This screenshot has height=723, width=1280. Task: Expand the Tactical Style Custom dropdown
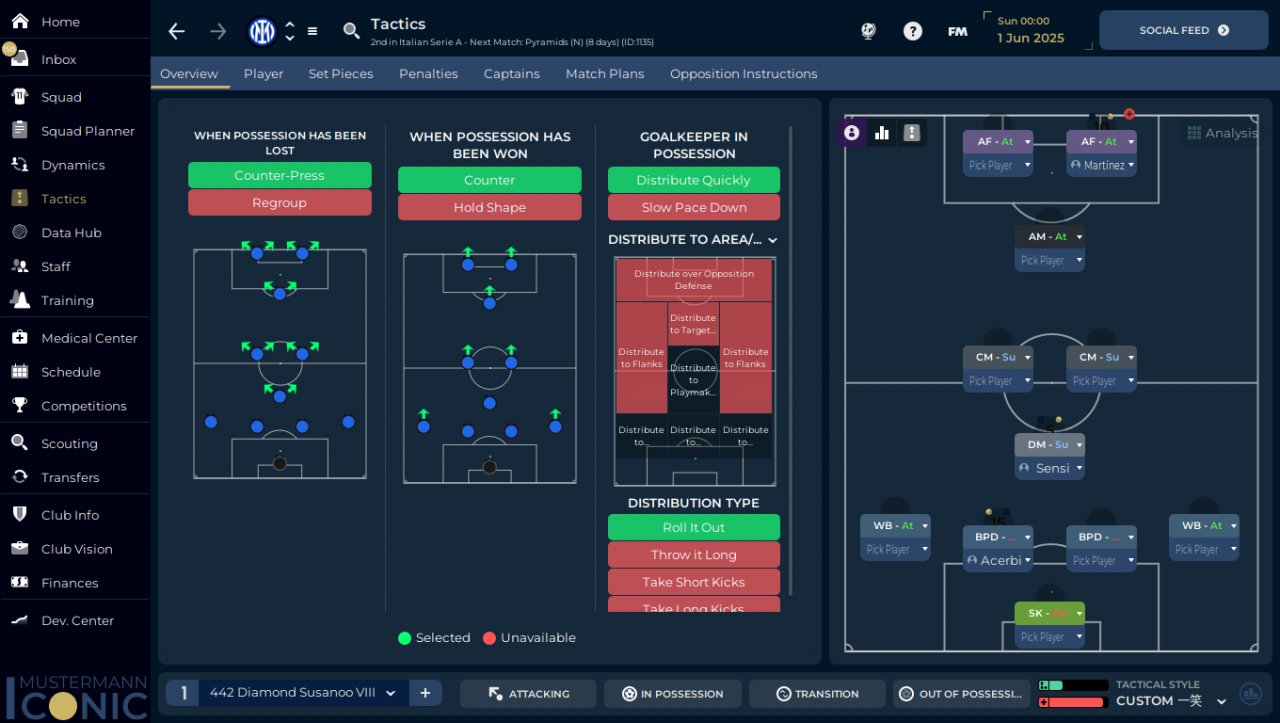1221,701
